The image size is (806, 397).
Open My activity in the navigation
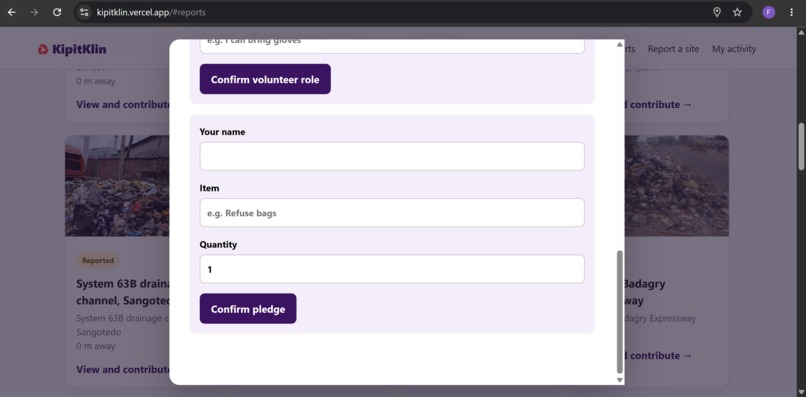(734, 49)
